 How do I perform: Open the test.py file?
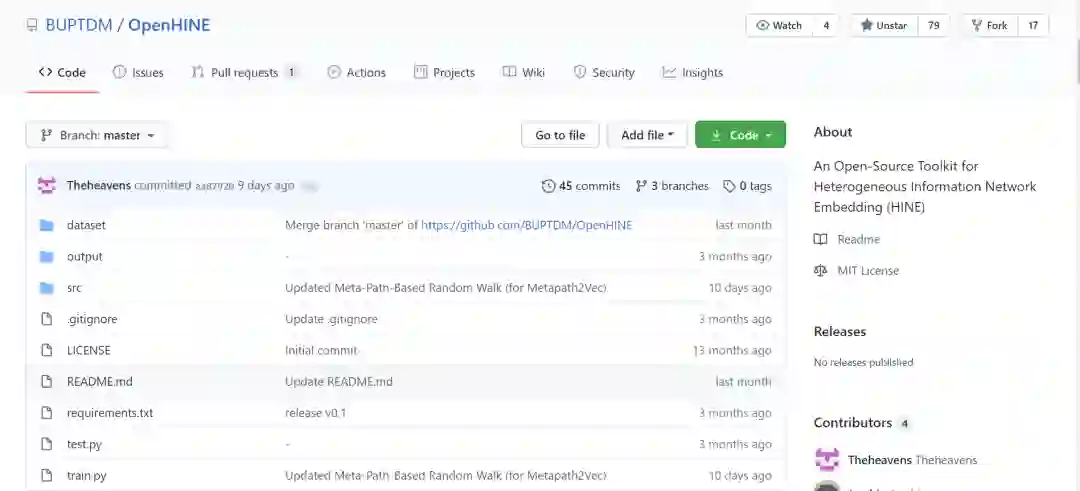84,444
